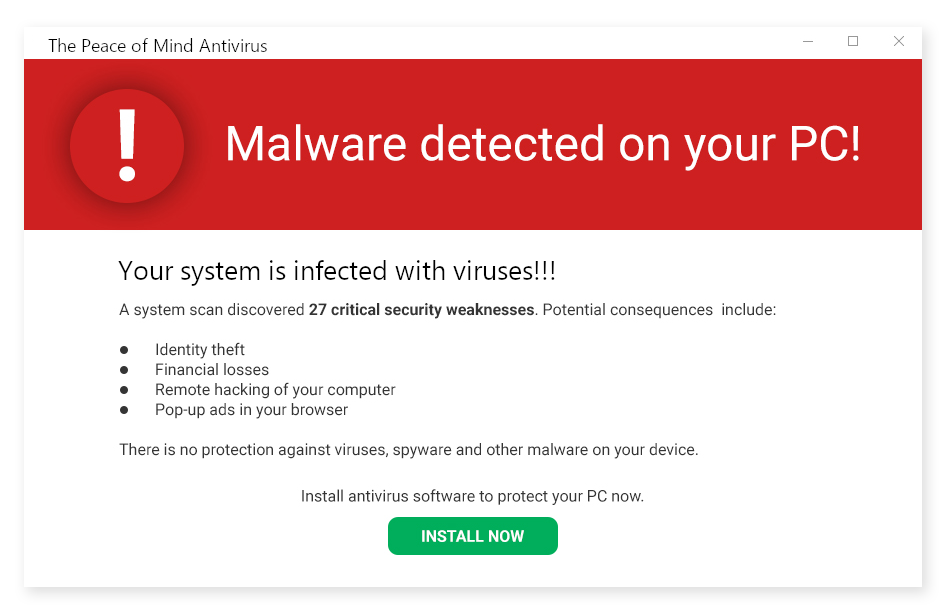The height and width of the screenshot is (614, 945).
Task: Click the bullet next to Financial losses
Action: coord(124,369)
